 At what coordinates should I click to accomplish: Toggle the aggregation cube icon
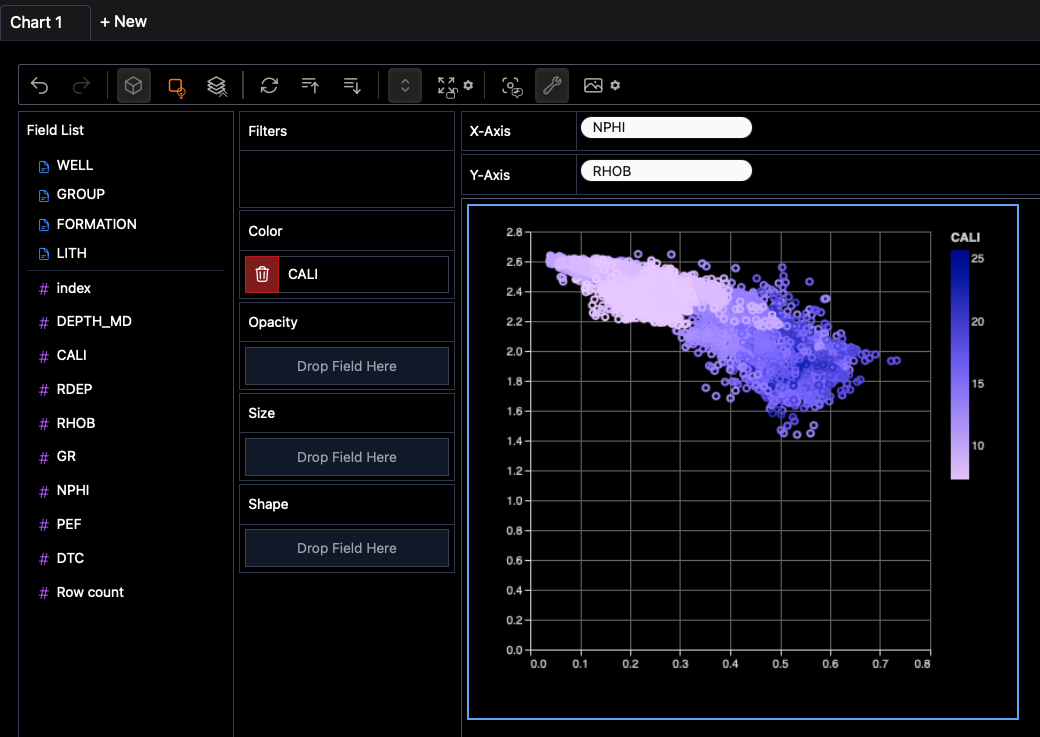[133, 86]
